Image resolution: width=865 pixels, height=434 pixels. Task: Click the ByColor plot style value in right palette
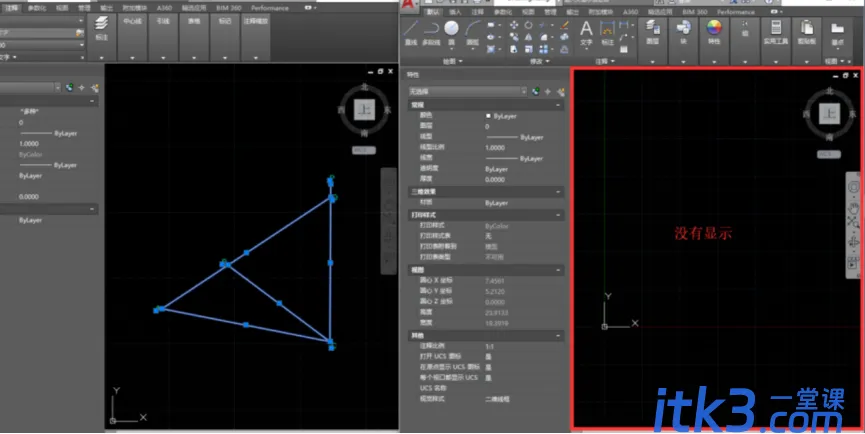click(x=496, y=226)
